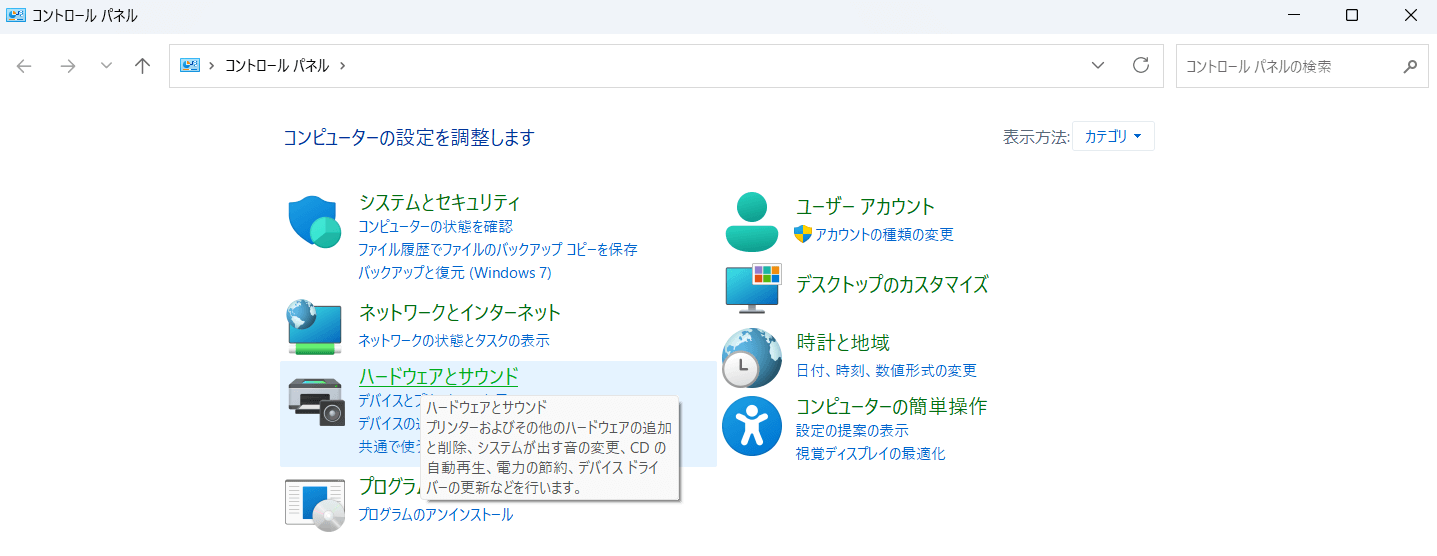This screenshot has width=1437, height=556.
Task: Click the System and Security shield icon
Action: tap(316, 222)
